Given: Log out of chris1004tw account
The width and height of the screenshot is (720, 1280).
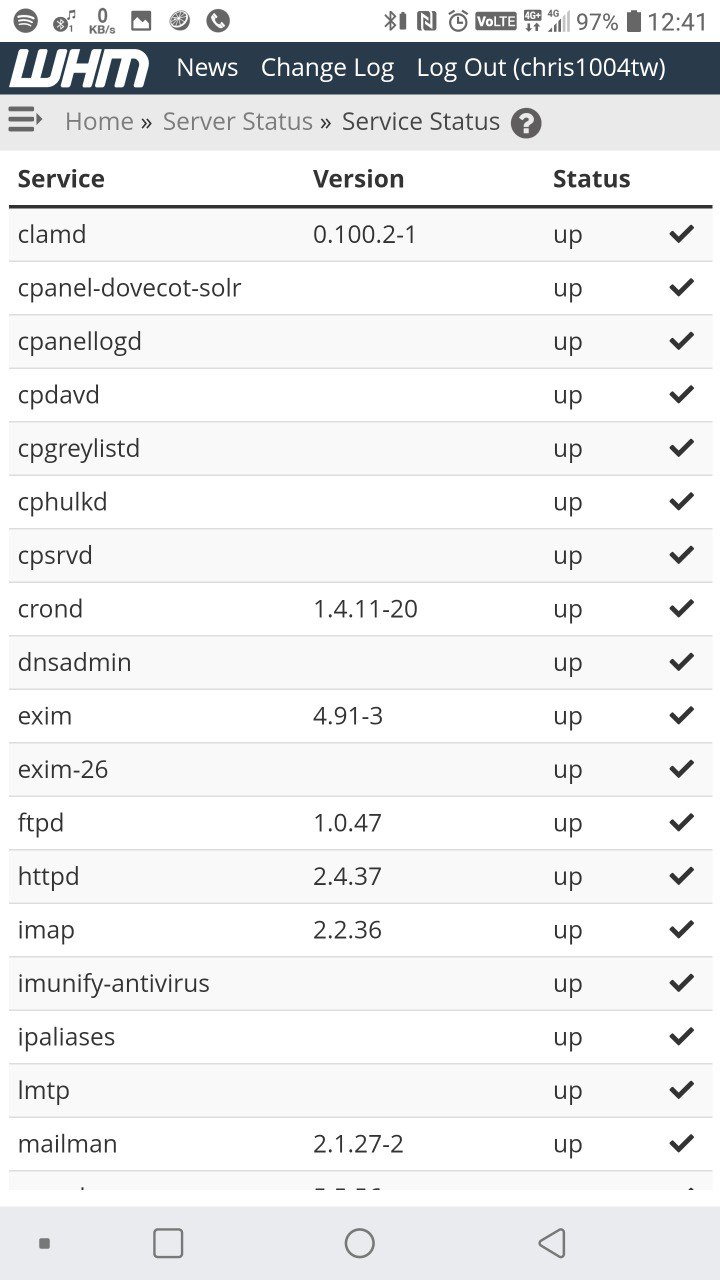Looking at the screenshot, I should pos(541,68).
